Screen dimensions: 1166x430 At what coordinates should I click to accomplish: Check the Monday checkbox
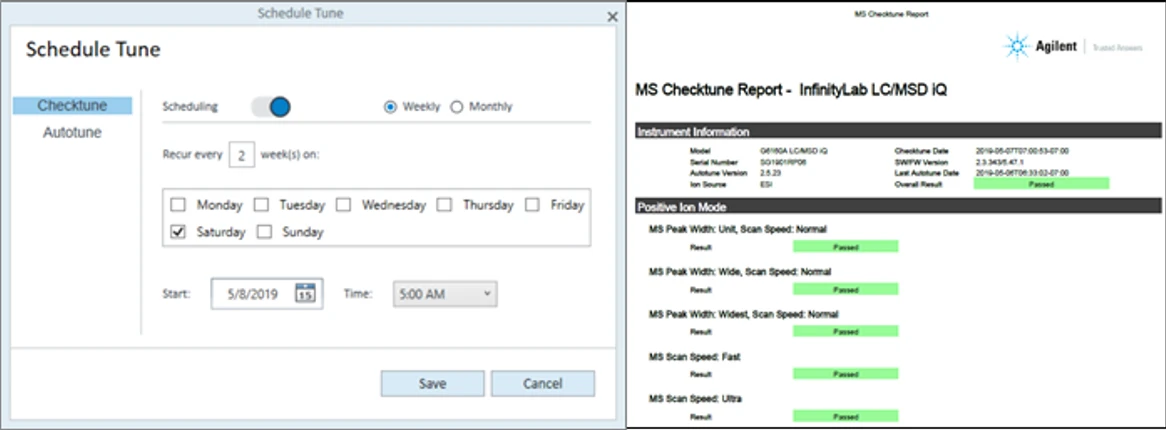(x=178, y=205)
